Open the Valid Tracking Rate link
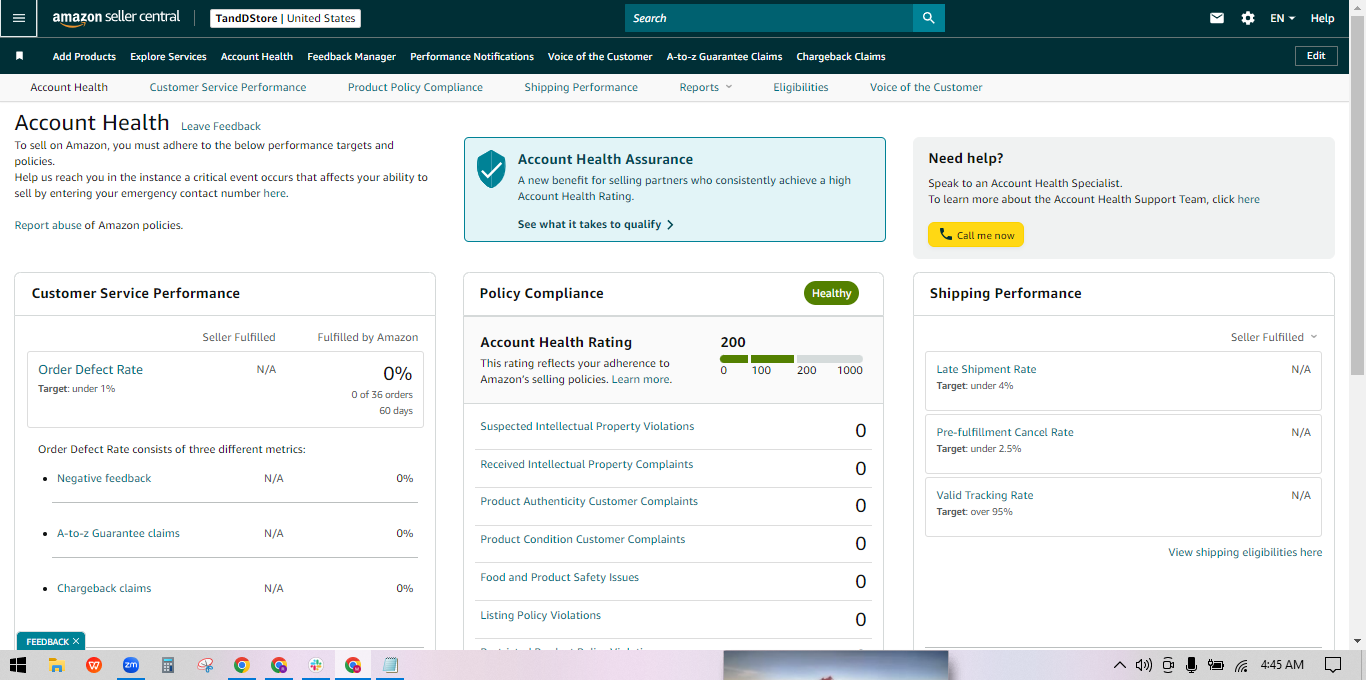This screenshot has height=680, width=1366. coord(985,495)
